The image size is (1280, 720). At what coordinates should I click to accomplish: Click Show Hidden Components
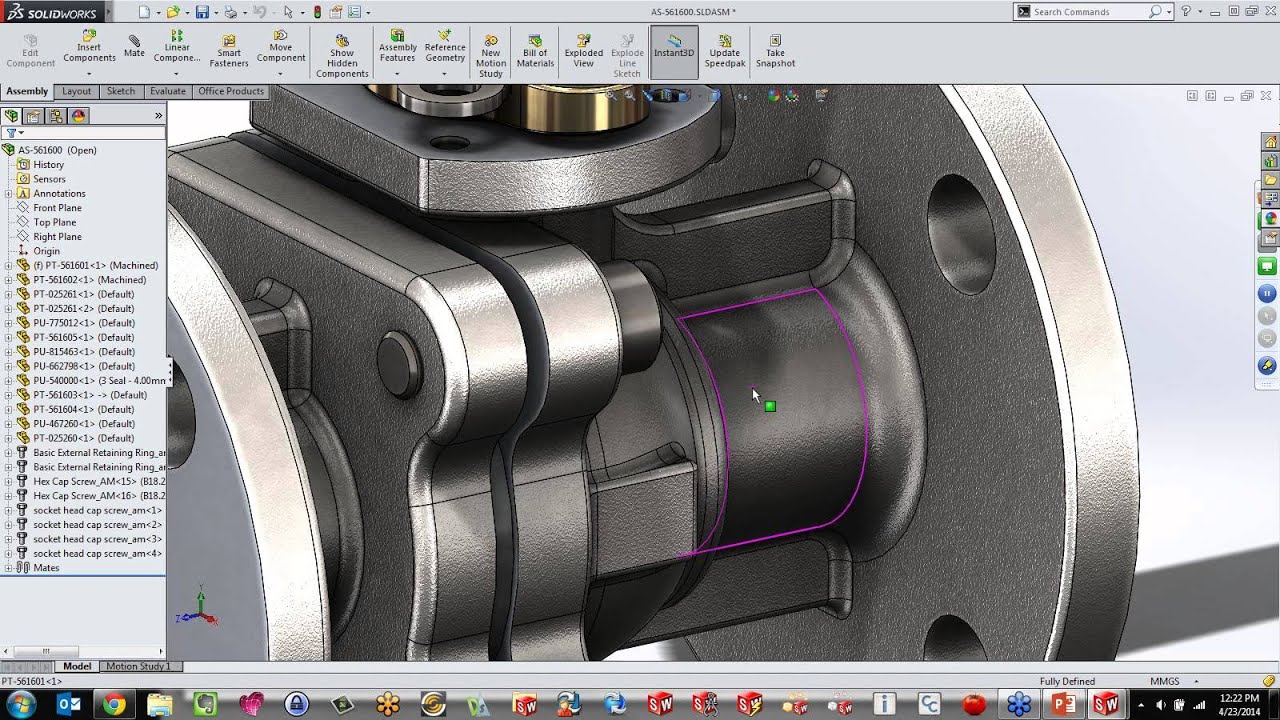click(x=342, y=56)
